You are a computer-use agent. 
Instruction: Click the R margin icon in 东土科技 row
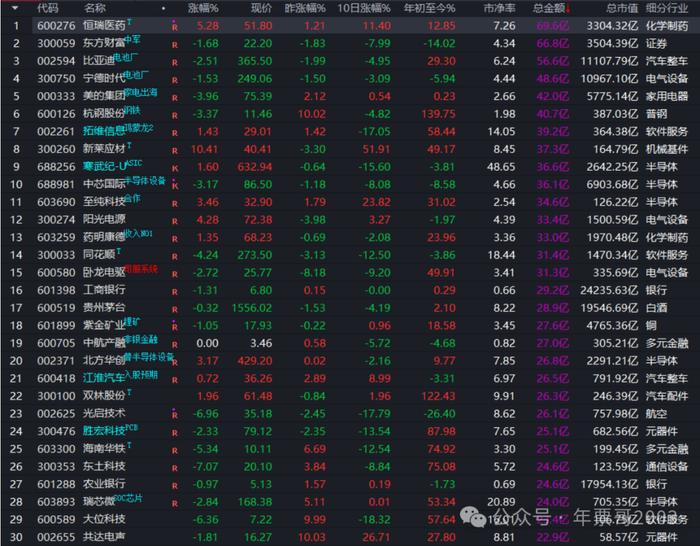click(175, 468)
